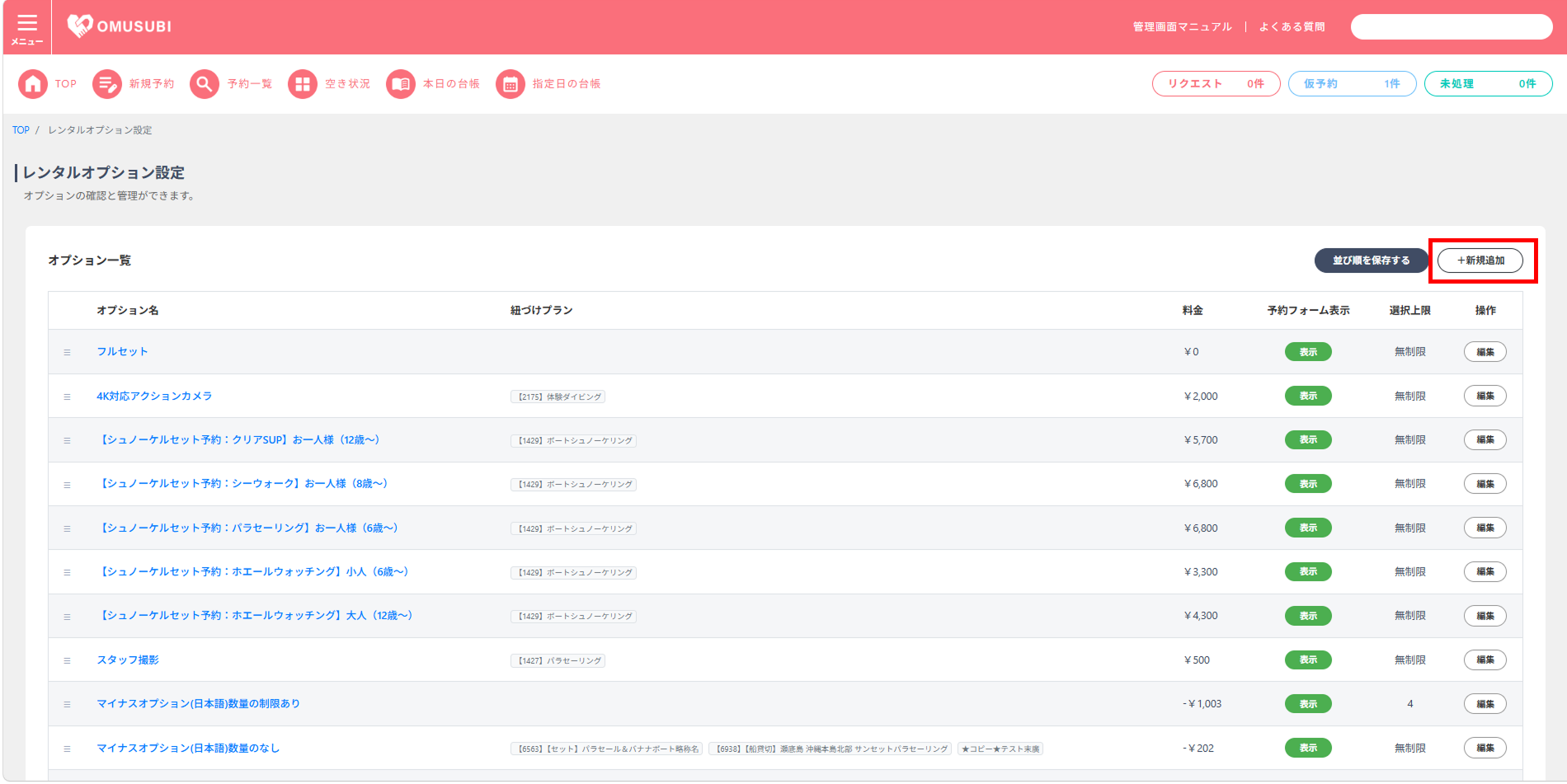
Task: Open 管理画面マニュアル link in header
Action: pos(1182,27)
